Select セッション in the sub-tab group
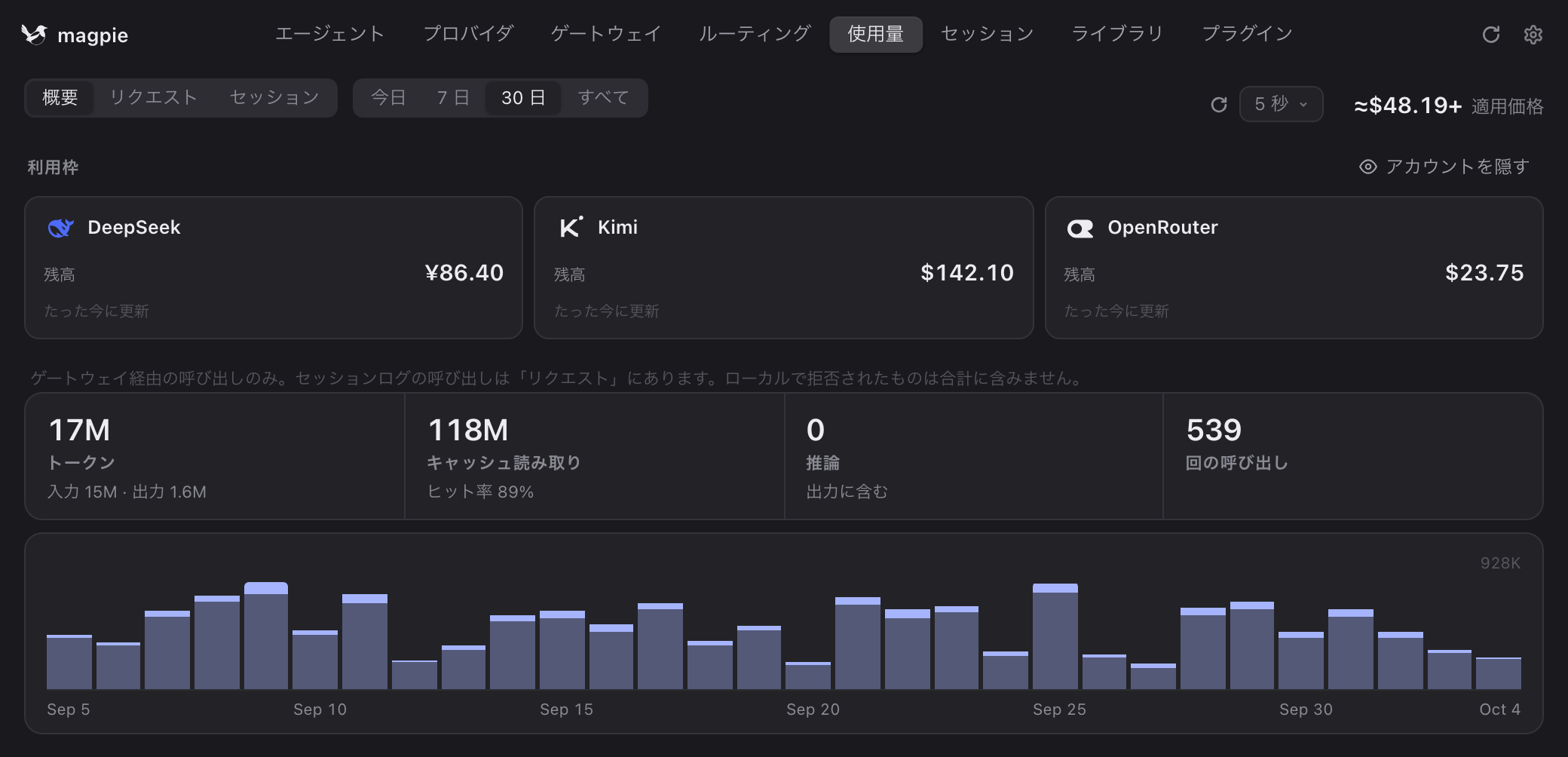Image resolution: width=1568 pixels, height=757 pixels. (274, 97)
